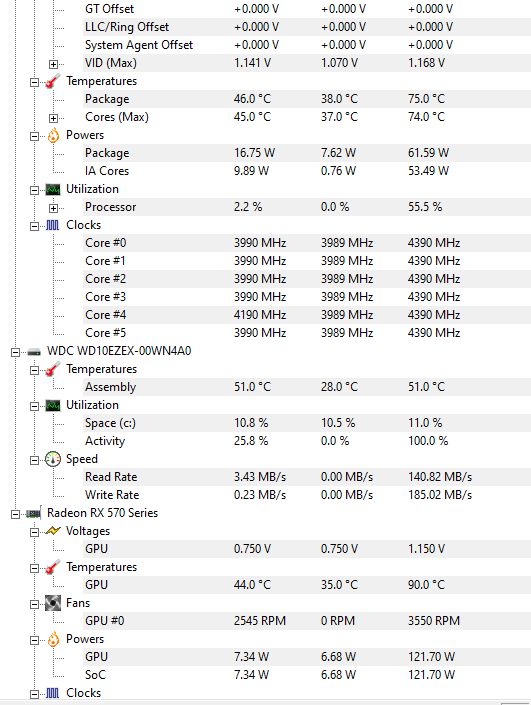Click the lightning icon beside Voltages
This screenshot has height=705, width=531.
click(x=53, y=531)
